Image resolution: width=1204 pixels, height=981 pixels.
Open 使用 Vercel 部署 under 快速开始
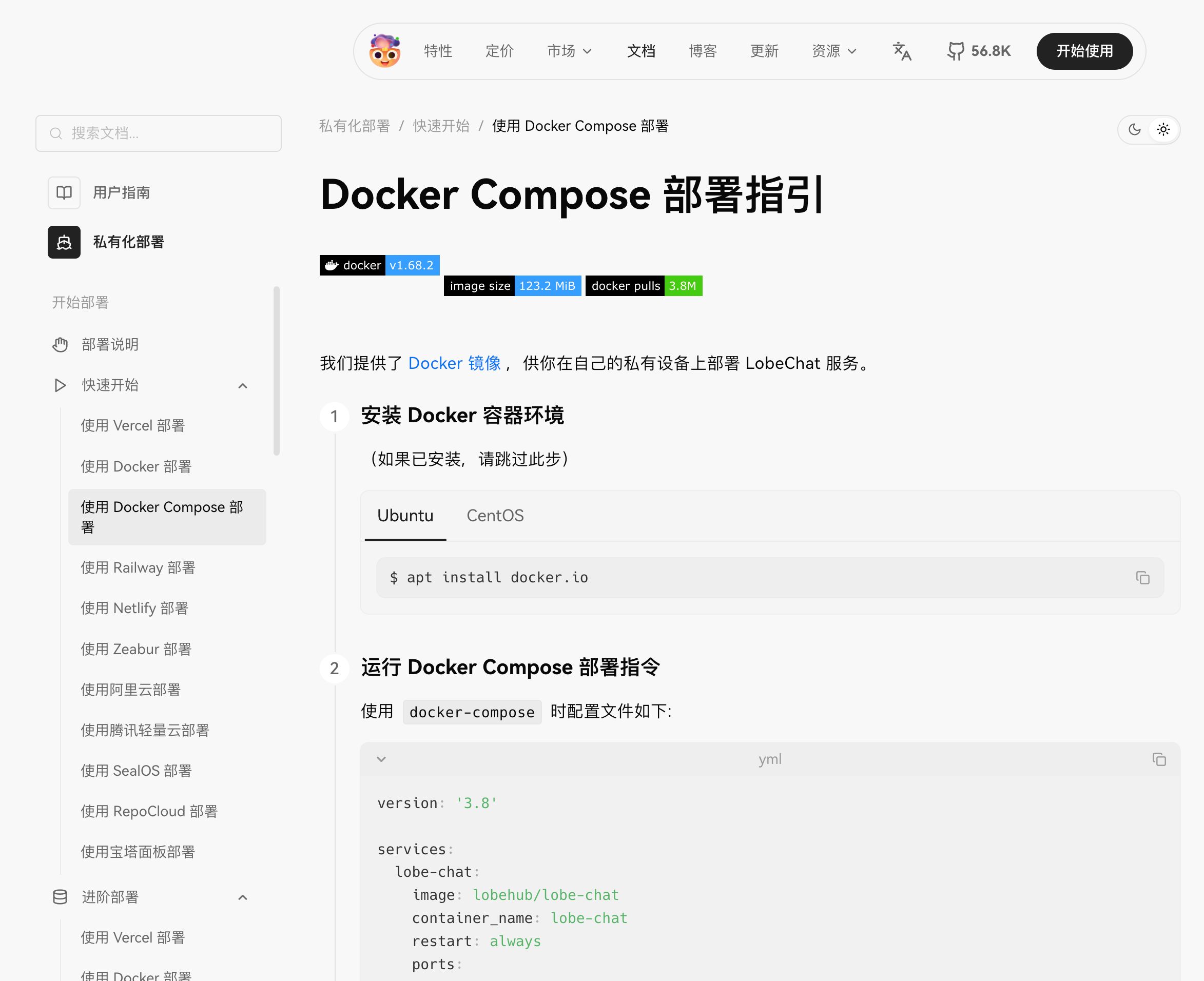click(x=133, y=425)
